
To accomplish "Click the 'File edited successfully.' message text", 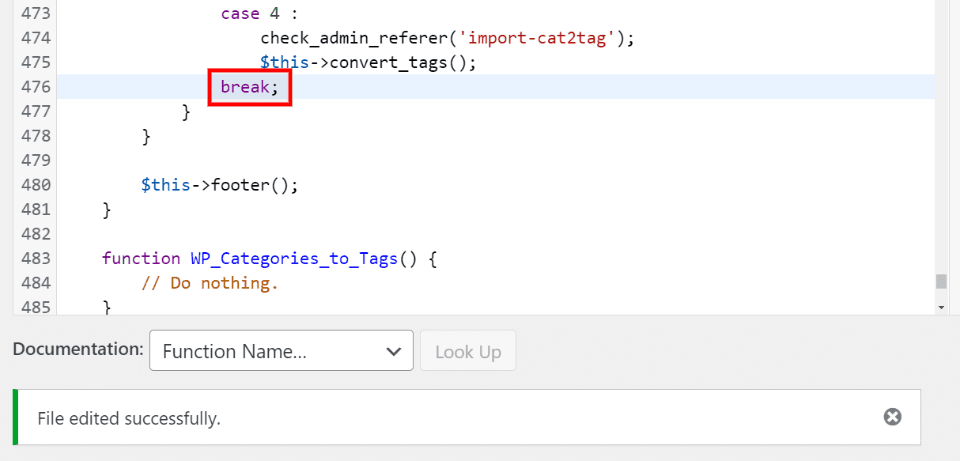I will tap(128, 418).
